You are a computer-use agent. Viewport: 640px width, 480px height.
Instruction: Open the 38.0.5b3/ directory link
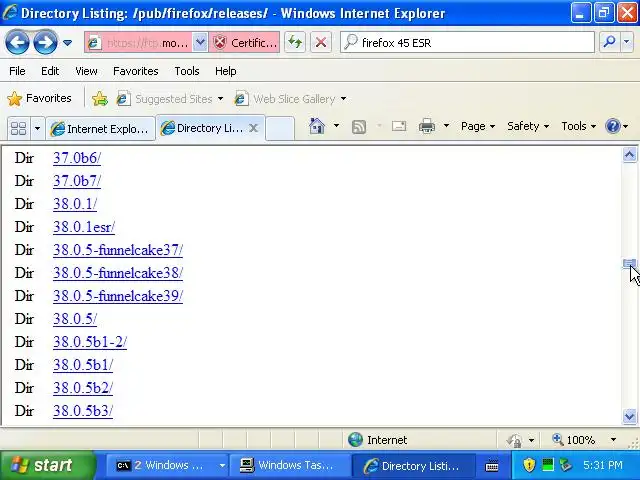83,411
